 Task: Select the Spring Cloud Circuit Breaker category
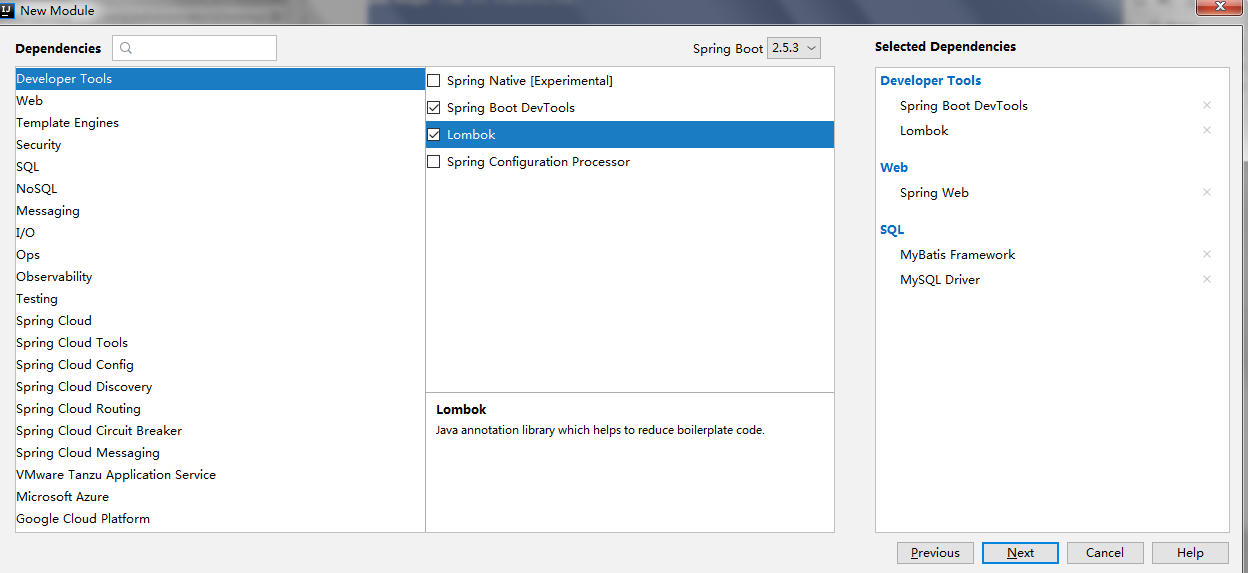[220, 431]
